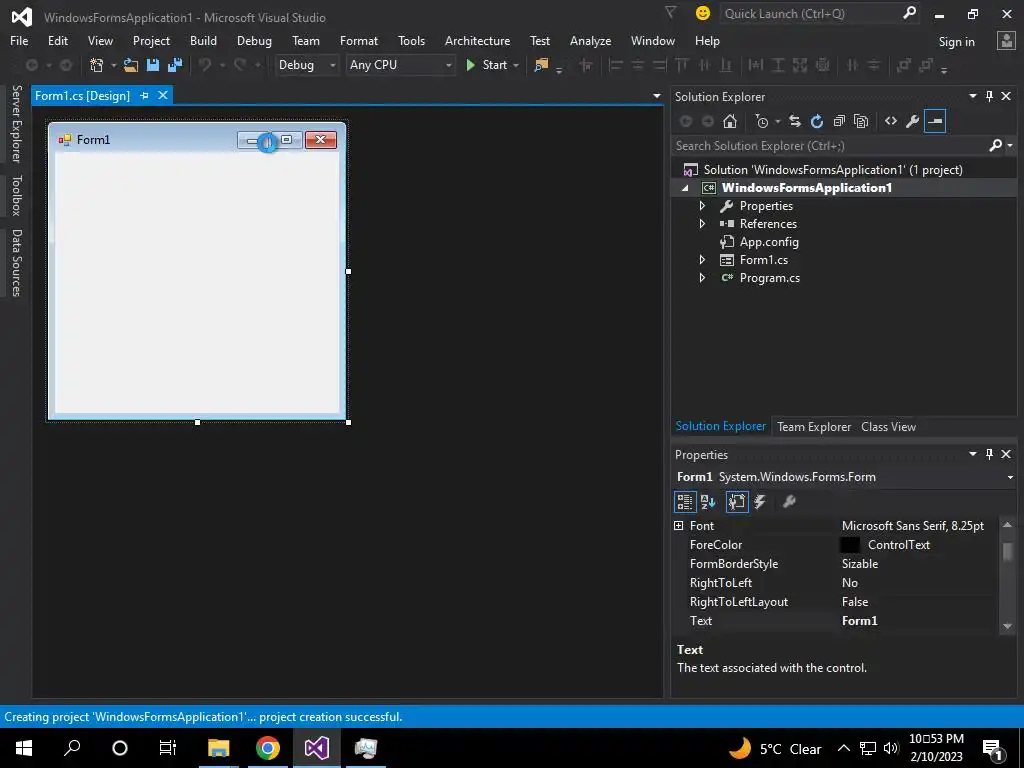
Task: Open the document tab list dropdown
Action: click(656, 96)
